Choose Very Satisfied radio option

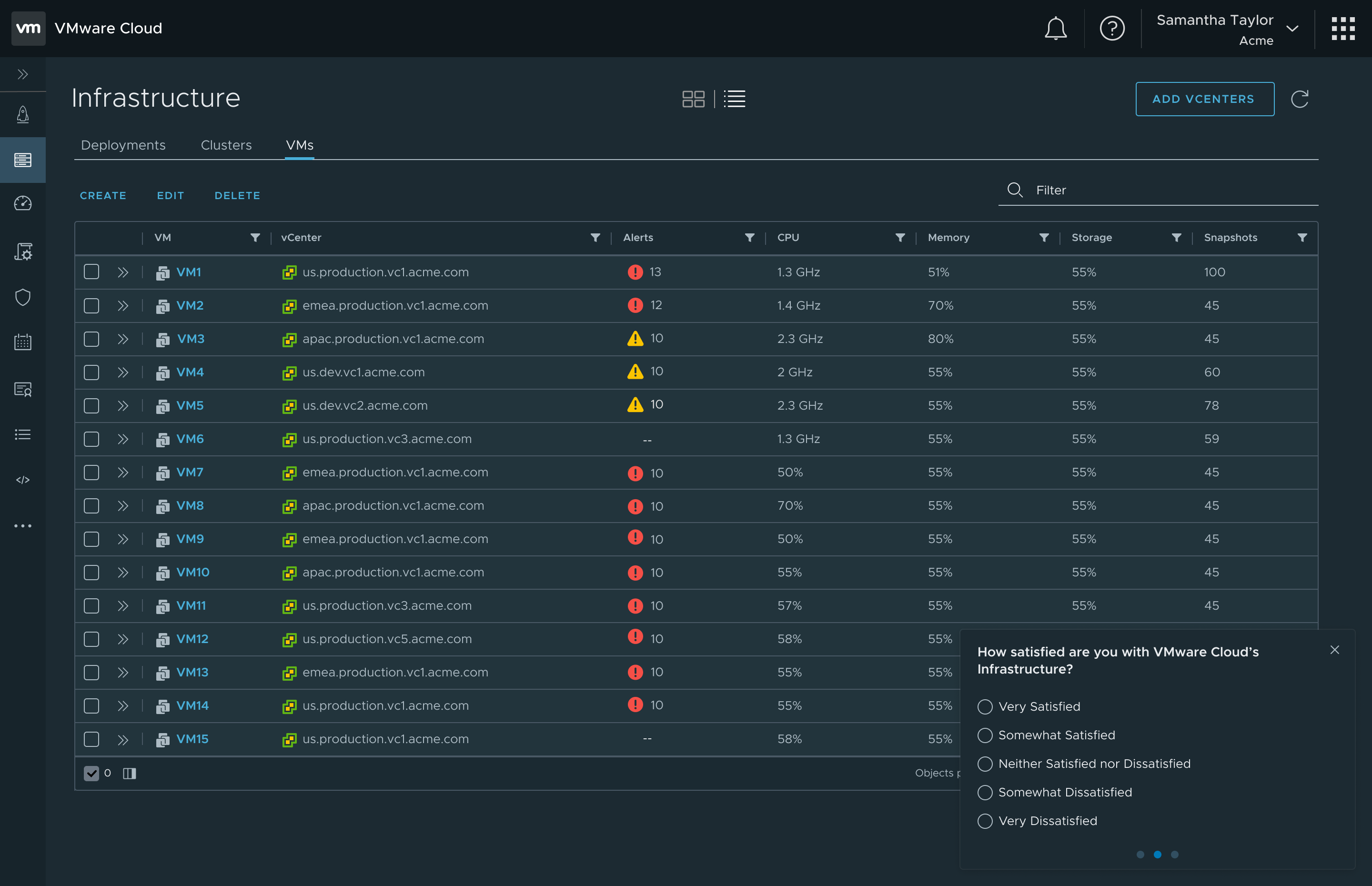click(x=985, y=706)
